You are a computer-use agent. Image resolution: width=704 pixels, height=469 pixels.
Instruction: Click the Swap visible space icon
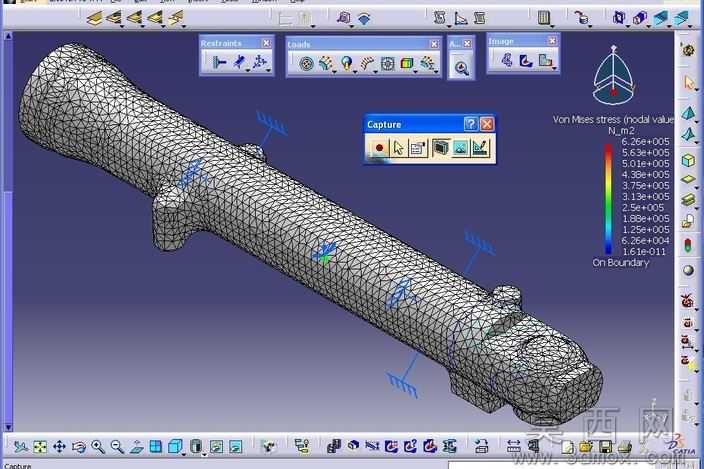pos(236,447)
